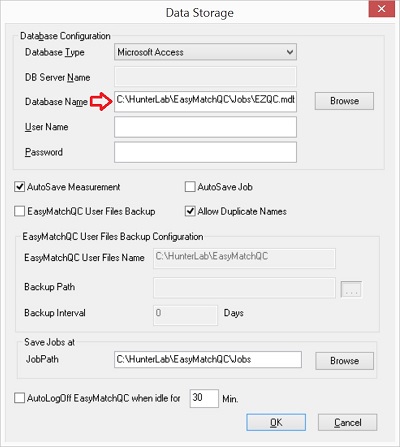Click the DB Server Name field
Screen dimensions: 400x447
tap(205, 77)
